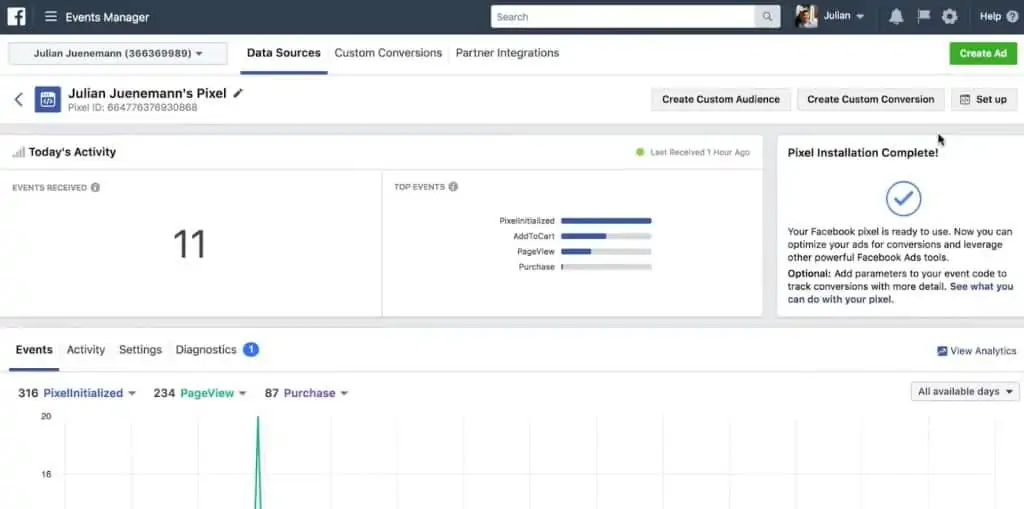This screenshot has width=1024, height=509.
Task: Open the hamburger menu icon
Action: point(50,16)
